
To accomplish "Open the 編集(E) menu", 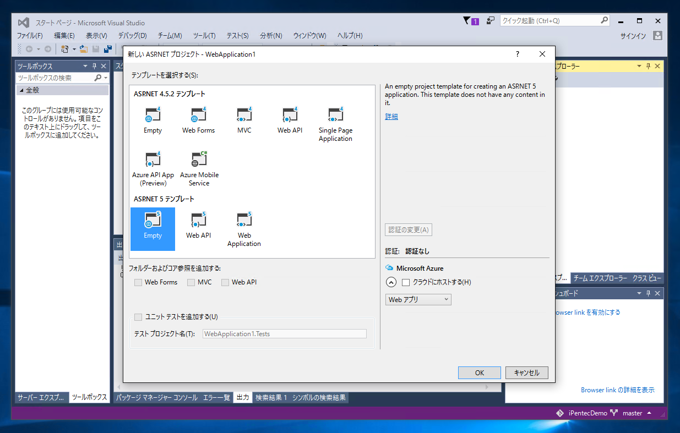I will [x=64, y=36].
